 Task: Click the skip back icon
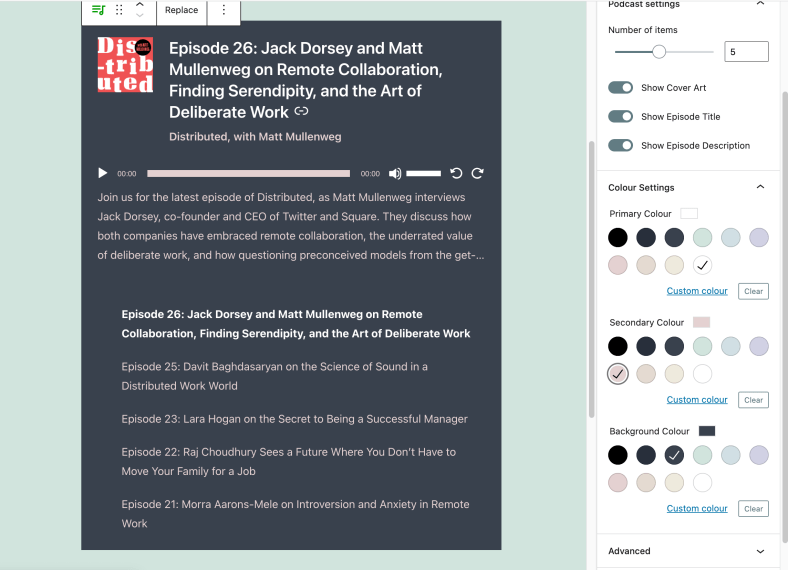coord(457,173)
